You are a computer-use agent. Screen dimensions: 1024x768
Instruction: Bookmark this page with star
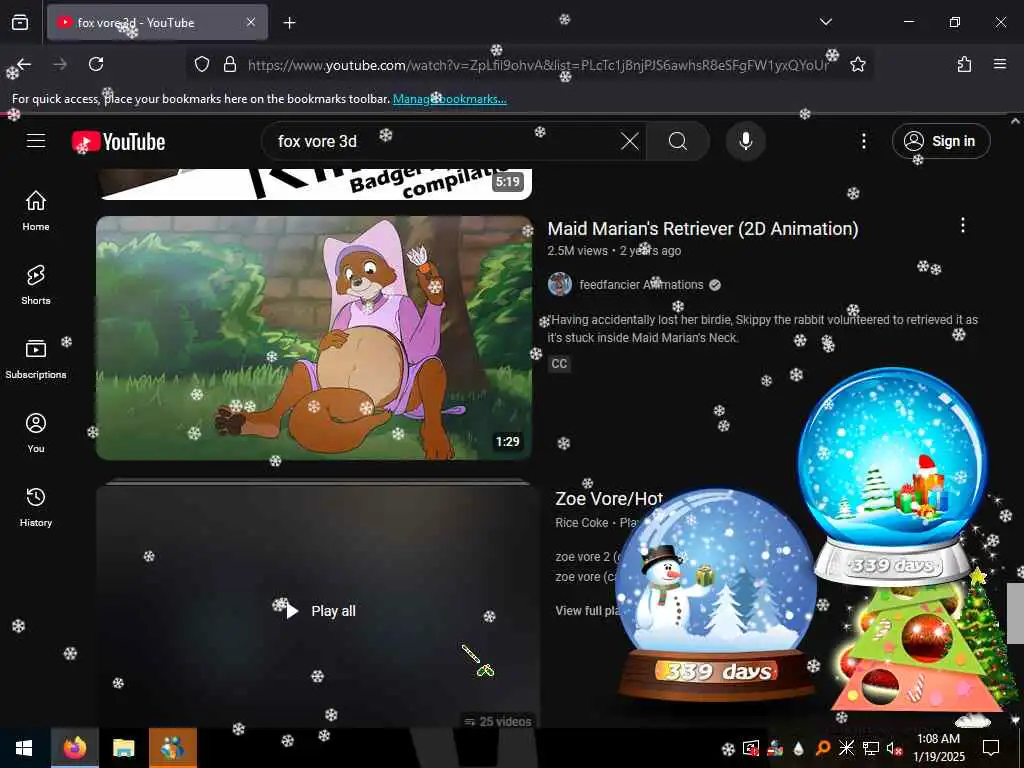coord(857,64)
